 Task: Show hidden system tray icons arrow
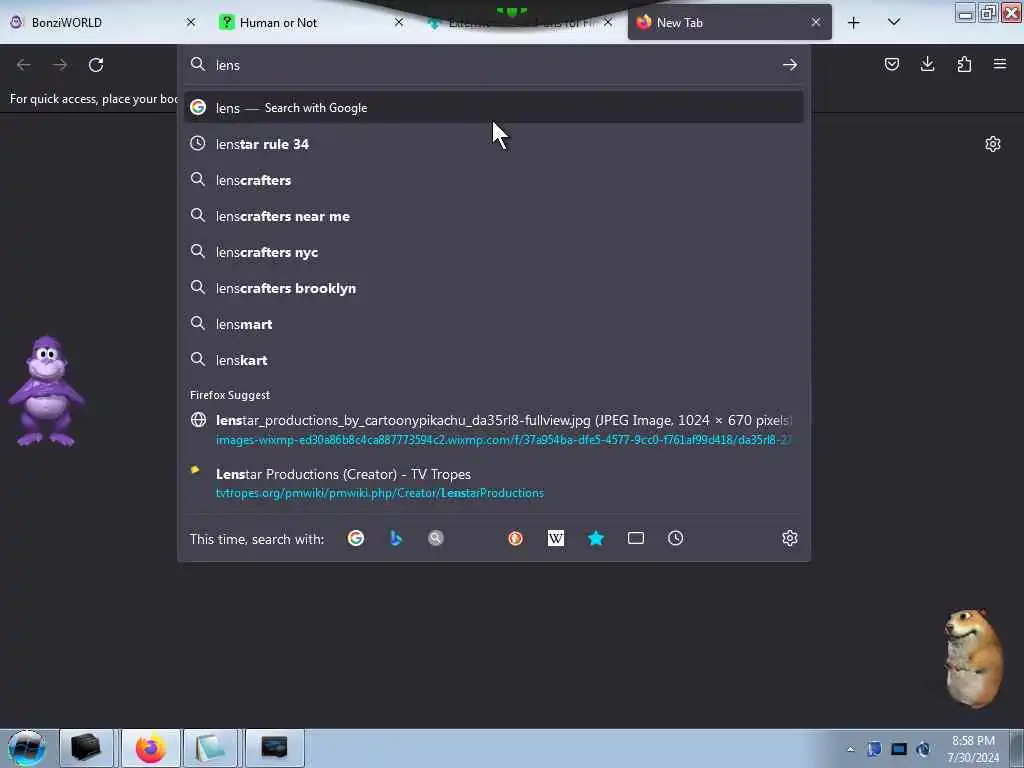pos(850,749)
